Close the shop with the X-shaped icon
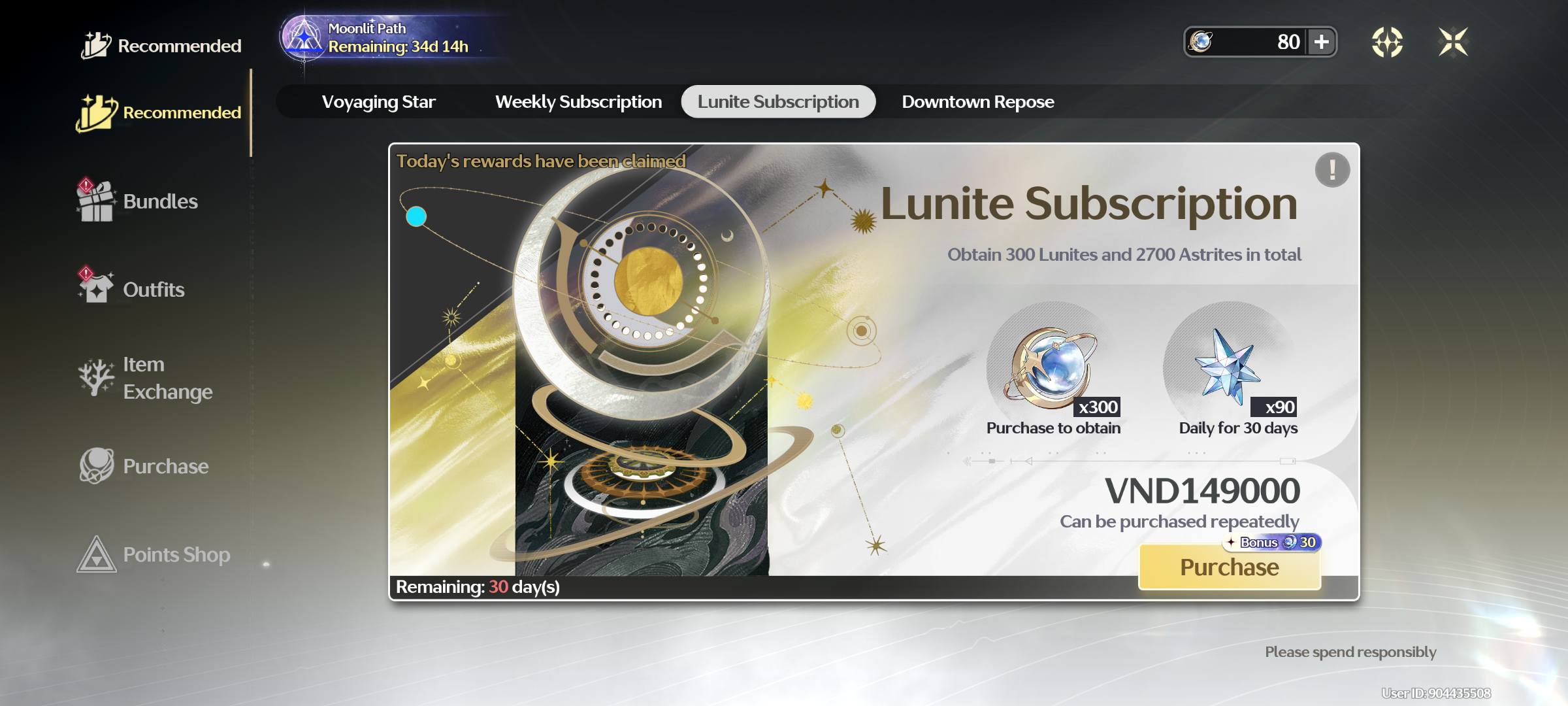Screen dimensions: 1568x706 1453,42
